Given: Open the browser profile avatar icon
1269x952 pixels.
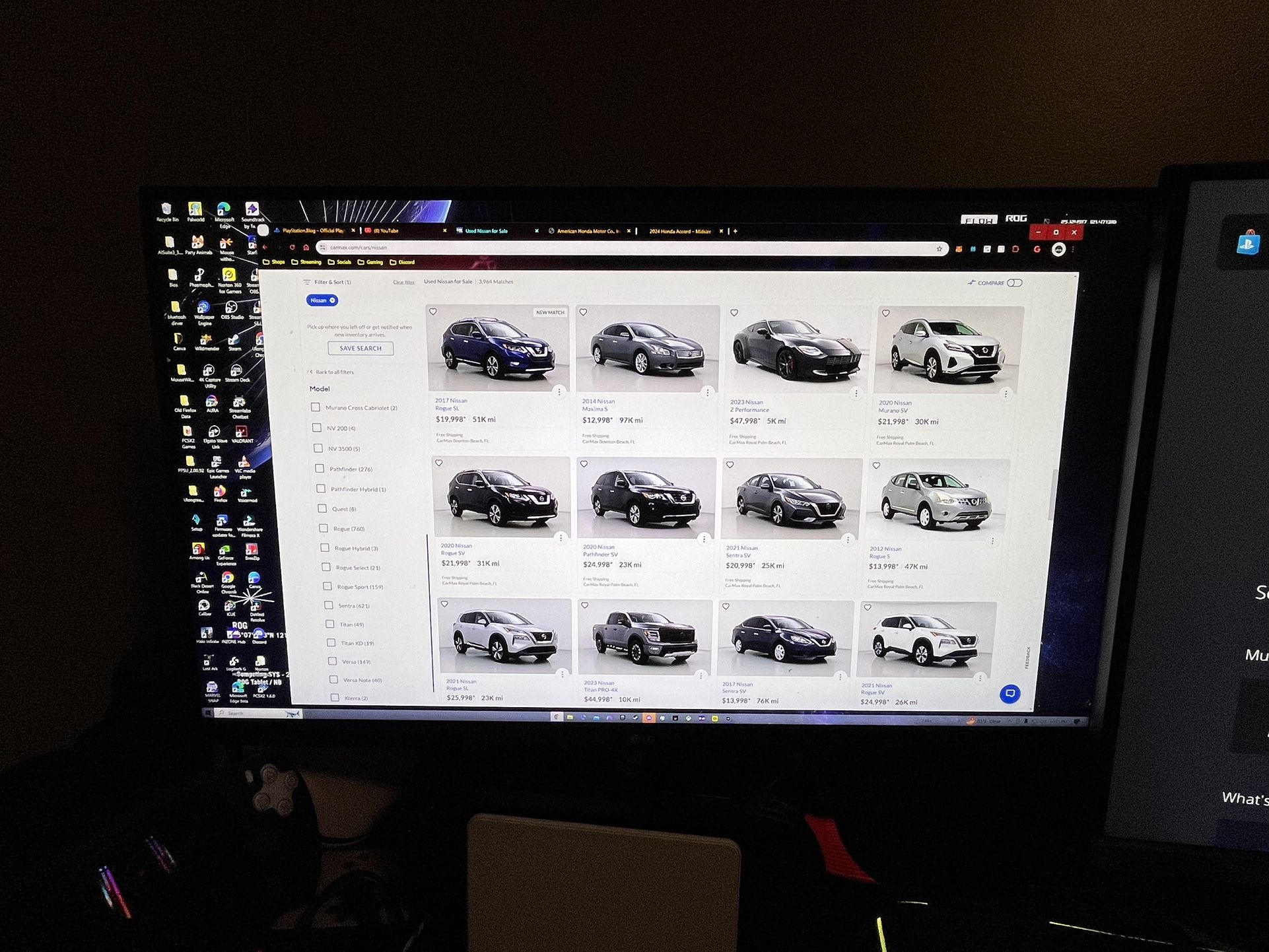Looking at the screenshot, I should 1058,250.
